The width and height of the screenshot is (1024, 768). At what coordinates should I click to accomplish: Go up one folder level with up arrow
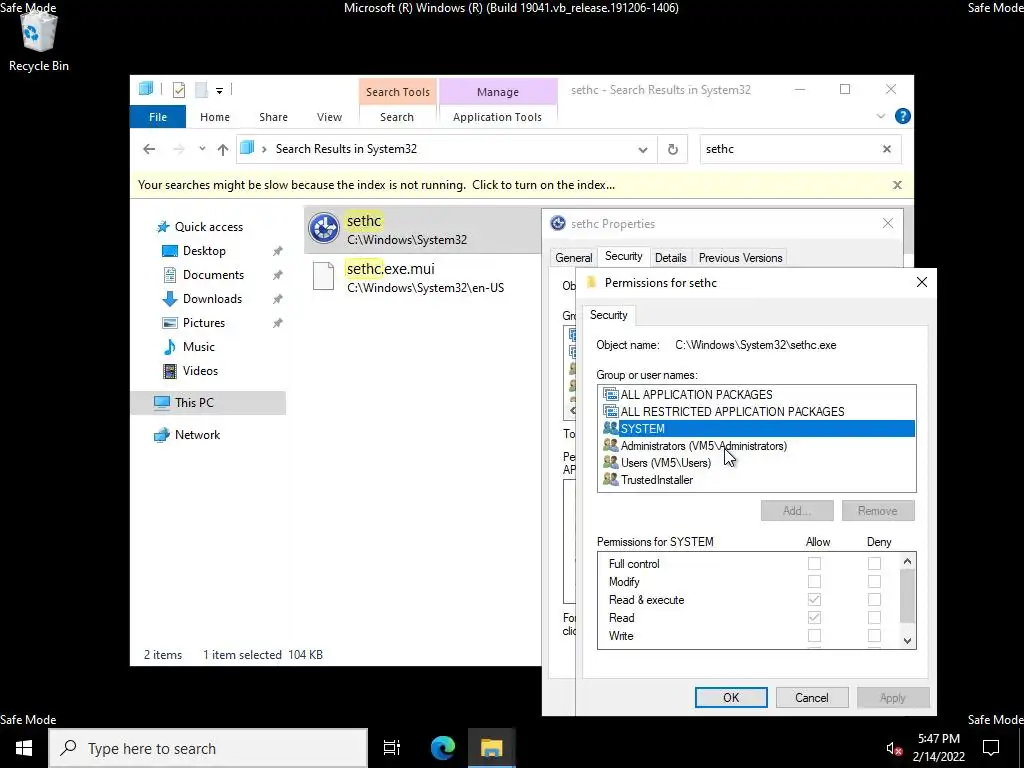click(223, 150)
